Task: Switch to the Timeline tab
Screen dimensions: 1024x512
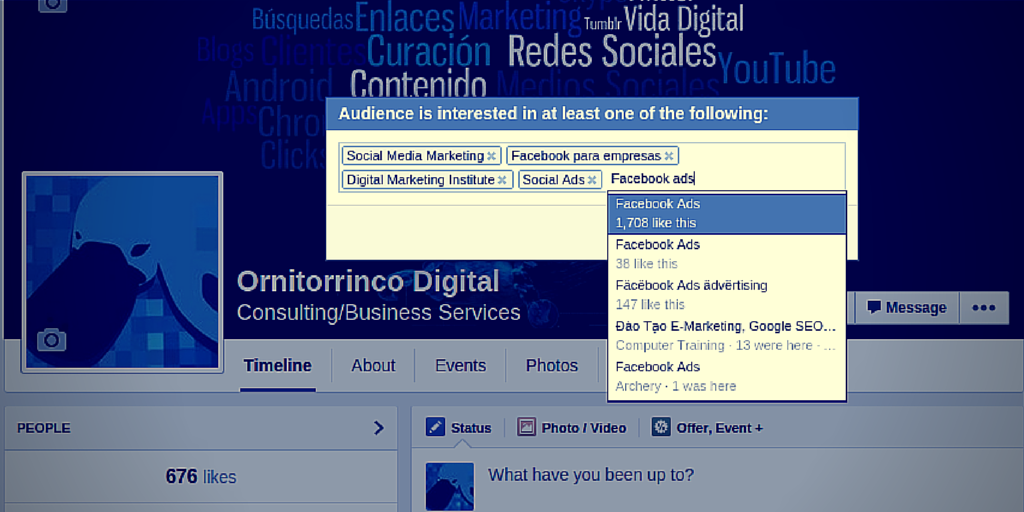Action: point(277,366)
